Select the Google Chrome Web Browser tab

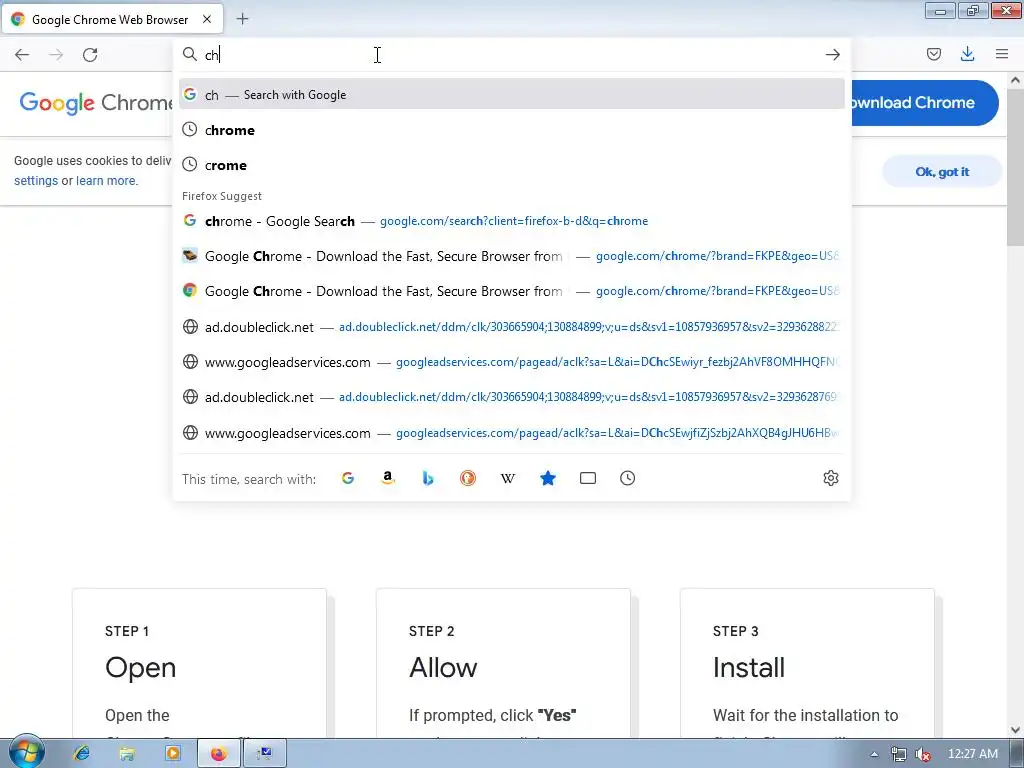[113, 19]
